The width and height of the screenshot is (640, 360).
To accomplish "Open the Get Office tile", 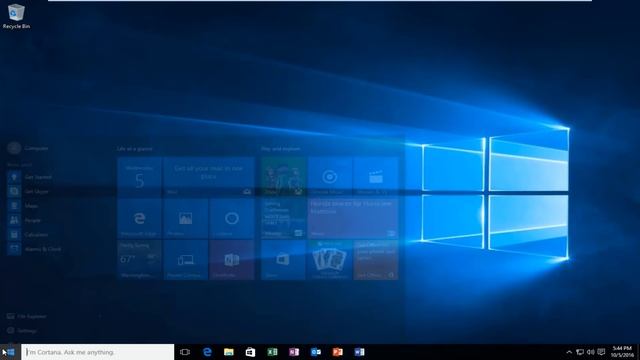I will pos(376,260).
